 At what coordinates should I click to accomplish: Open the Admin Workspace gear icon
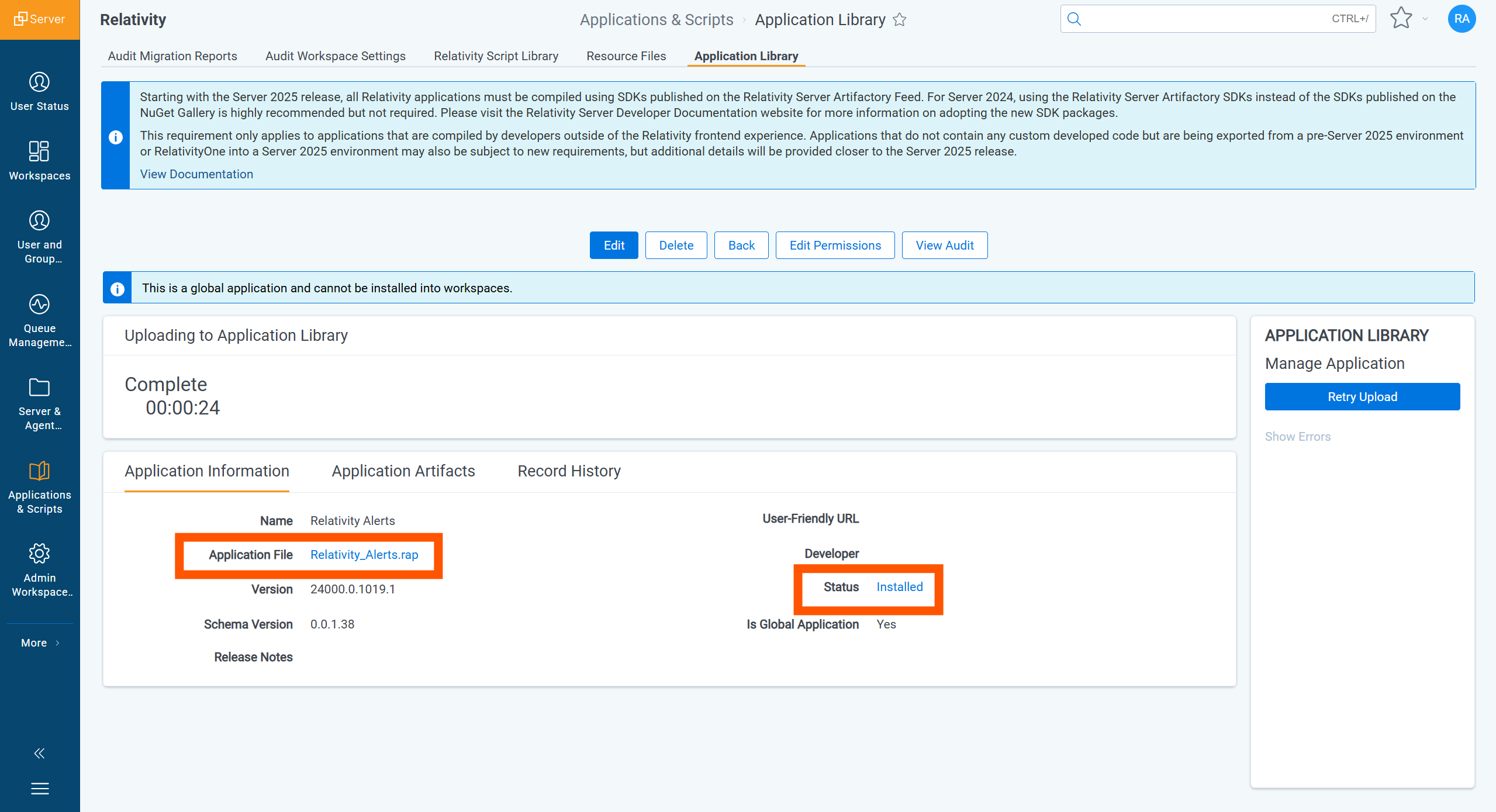click(x=39, y=554)
